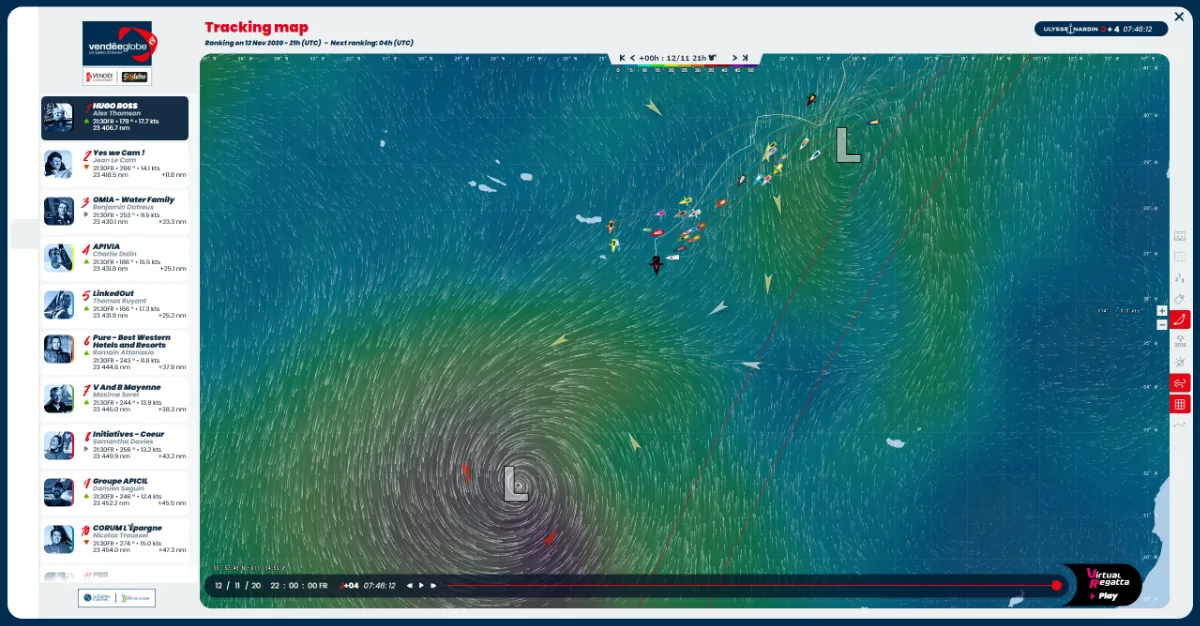Open the 2016 trophy reference icon
The width and height of the screenshot is (1200, 626).
click(1180, 341)
